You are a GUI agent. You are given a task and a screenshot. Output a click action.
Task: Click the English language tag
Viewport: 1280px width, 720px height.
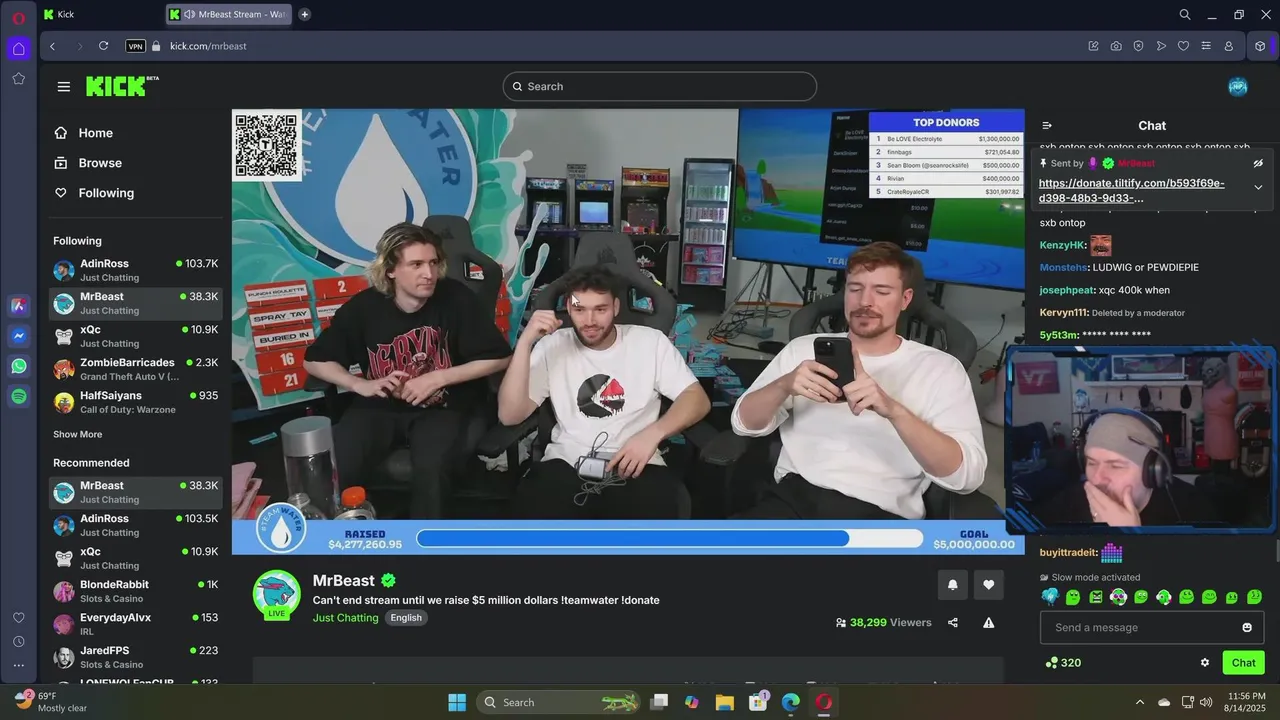(406, 618)
